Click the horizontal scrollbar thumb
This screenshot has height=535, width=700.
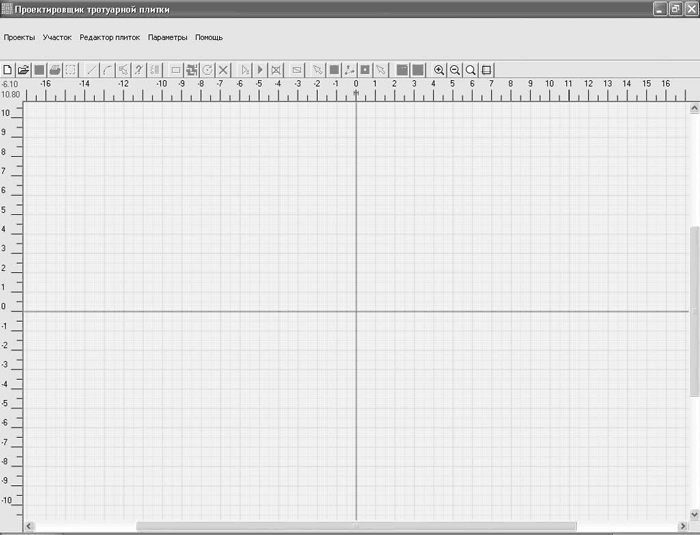point(356,526)
